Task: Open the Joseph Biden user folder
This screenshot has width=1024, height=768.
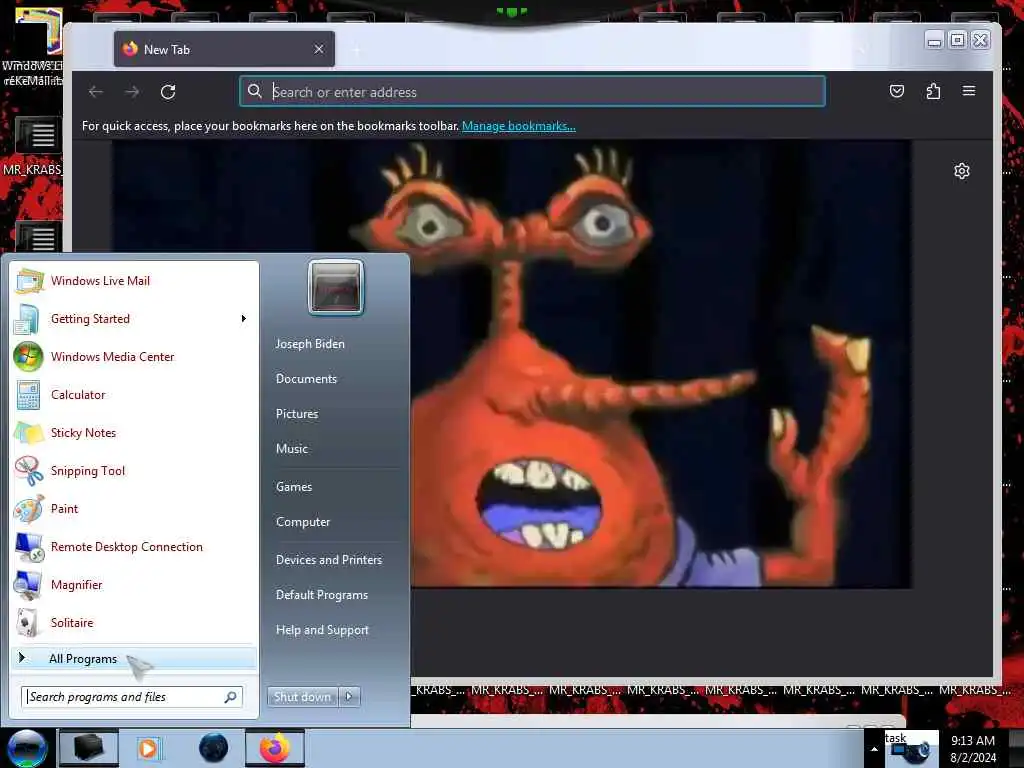Action: coord(310,344)
